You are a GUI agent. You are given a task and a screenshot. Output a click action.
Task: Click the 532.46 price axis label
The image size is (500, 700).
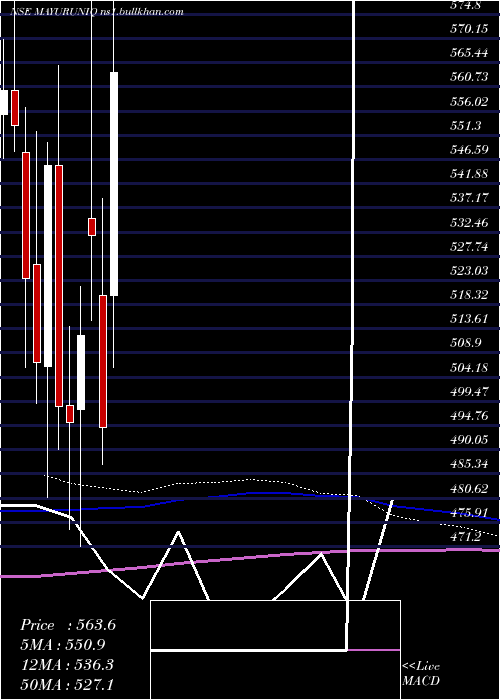coord(469,223)
